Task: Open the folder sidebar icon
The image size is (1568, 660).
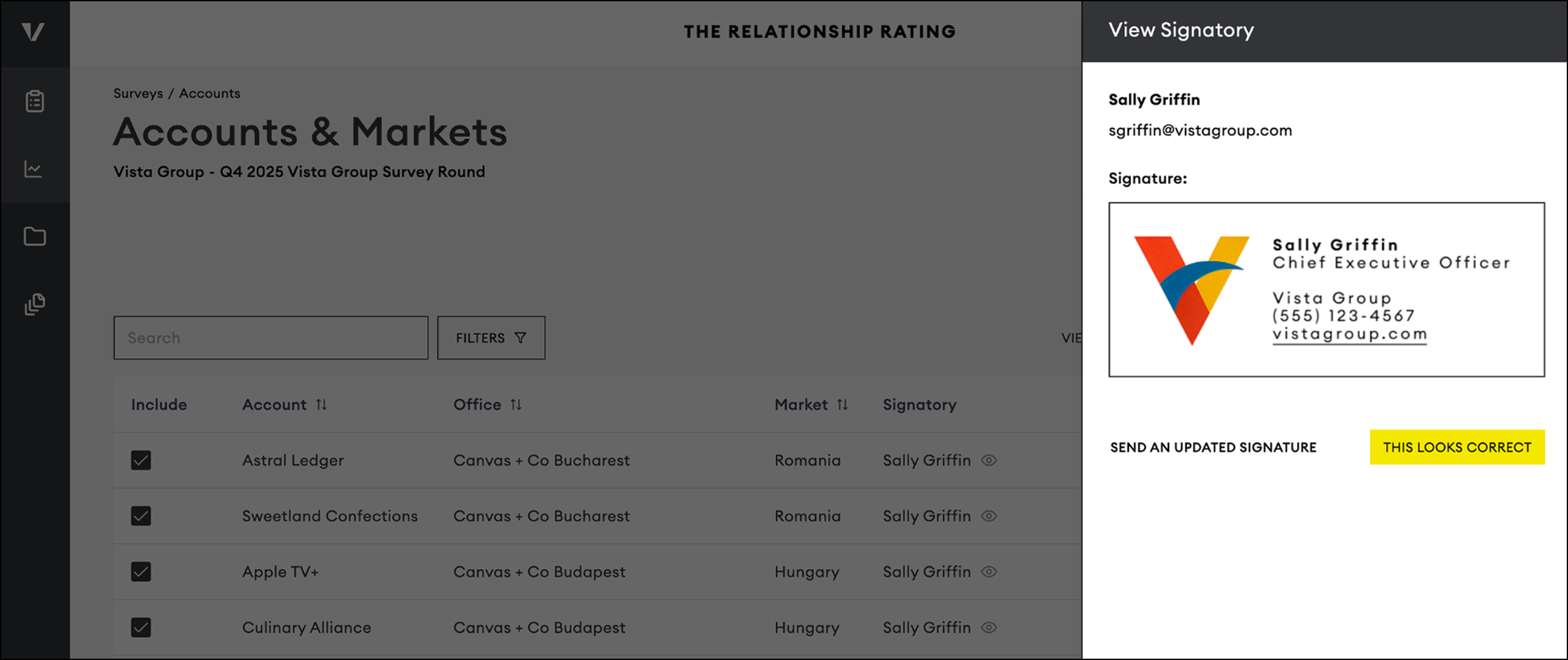Action: coord(34,236)
